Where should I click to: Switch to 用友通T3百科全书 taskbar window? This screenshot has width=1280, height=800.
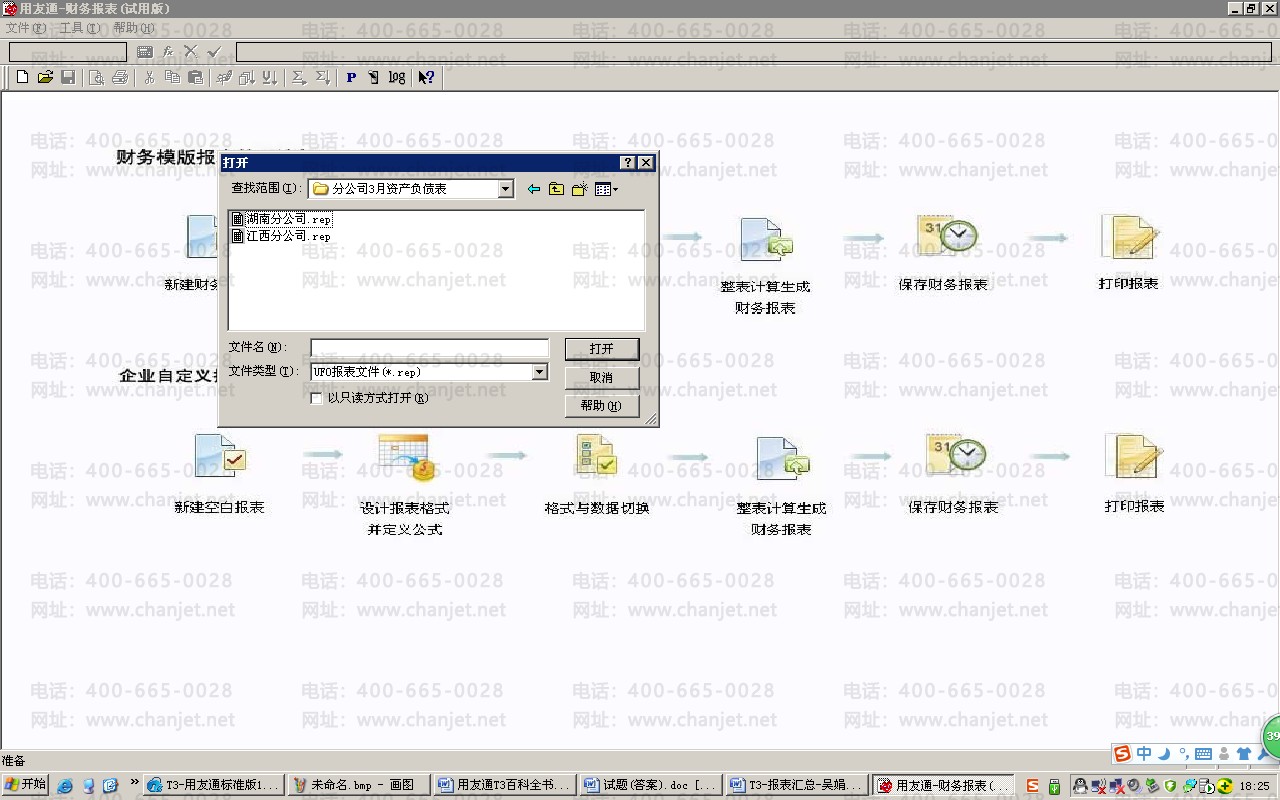point(506,785)
